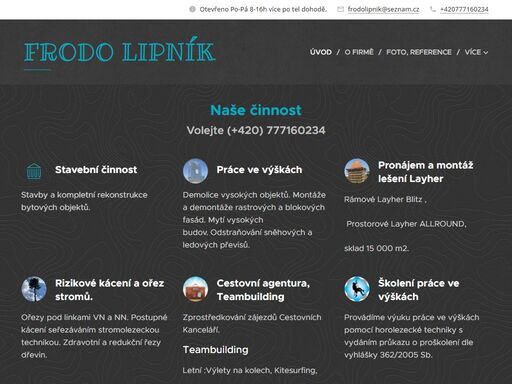Open FOTO, REFERENCE menu item
This screenshot has height=384, width=512.
tap(419, 52)
